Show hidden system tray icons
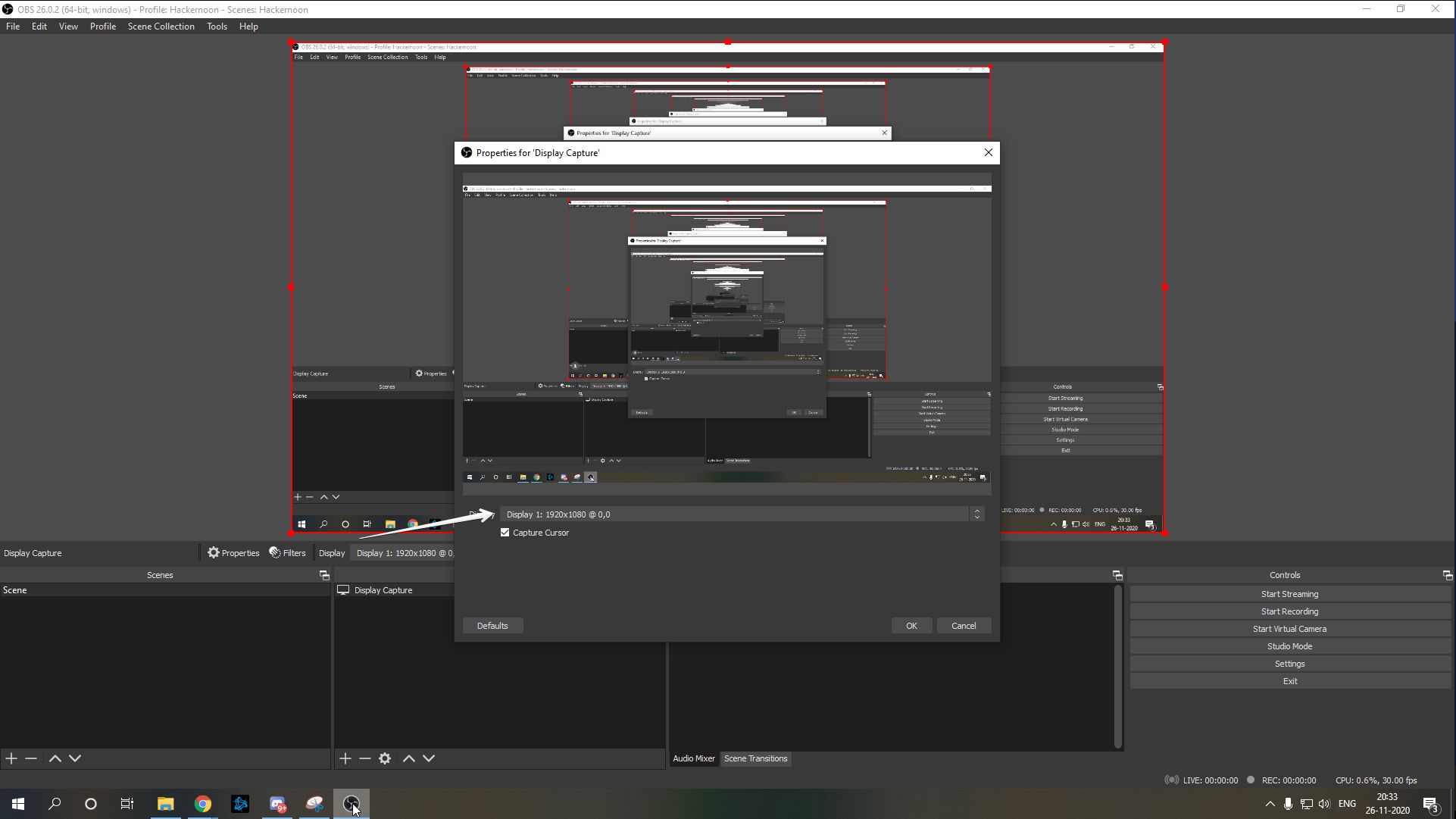 tap(1270, 804)
